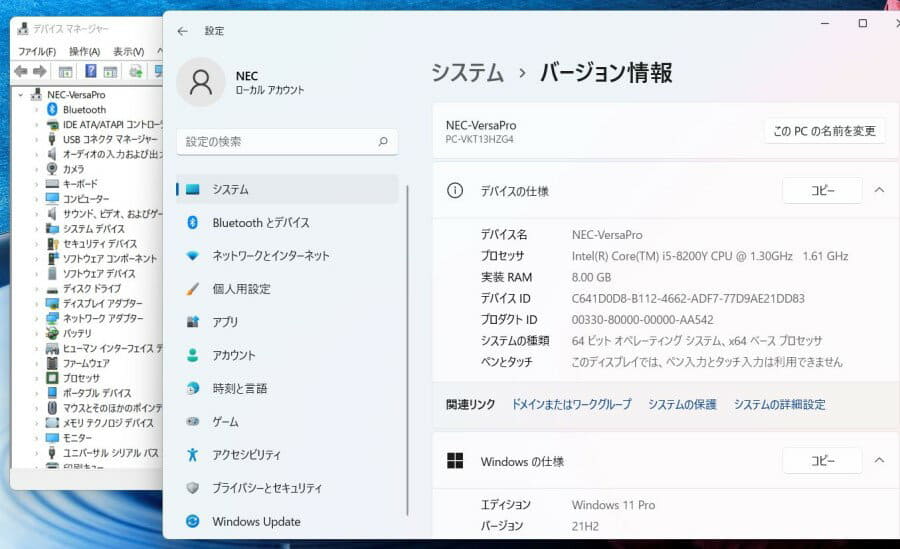Select the バッテリ icon in Device Manager tree
Screen dimensions: 900x549
[x=52, y=333]
